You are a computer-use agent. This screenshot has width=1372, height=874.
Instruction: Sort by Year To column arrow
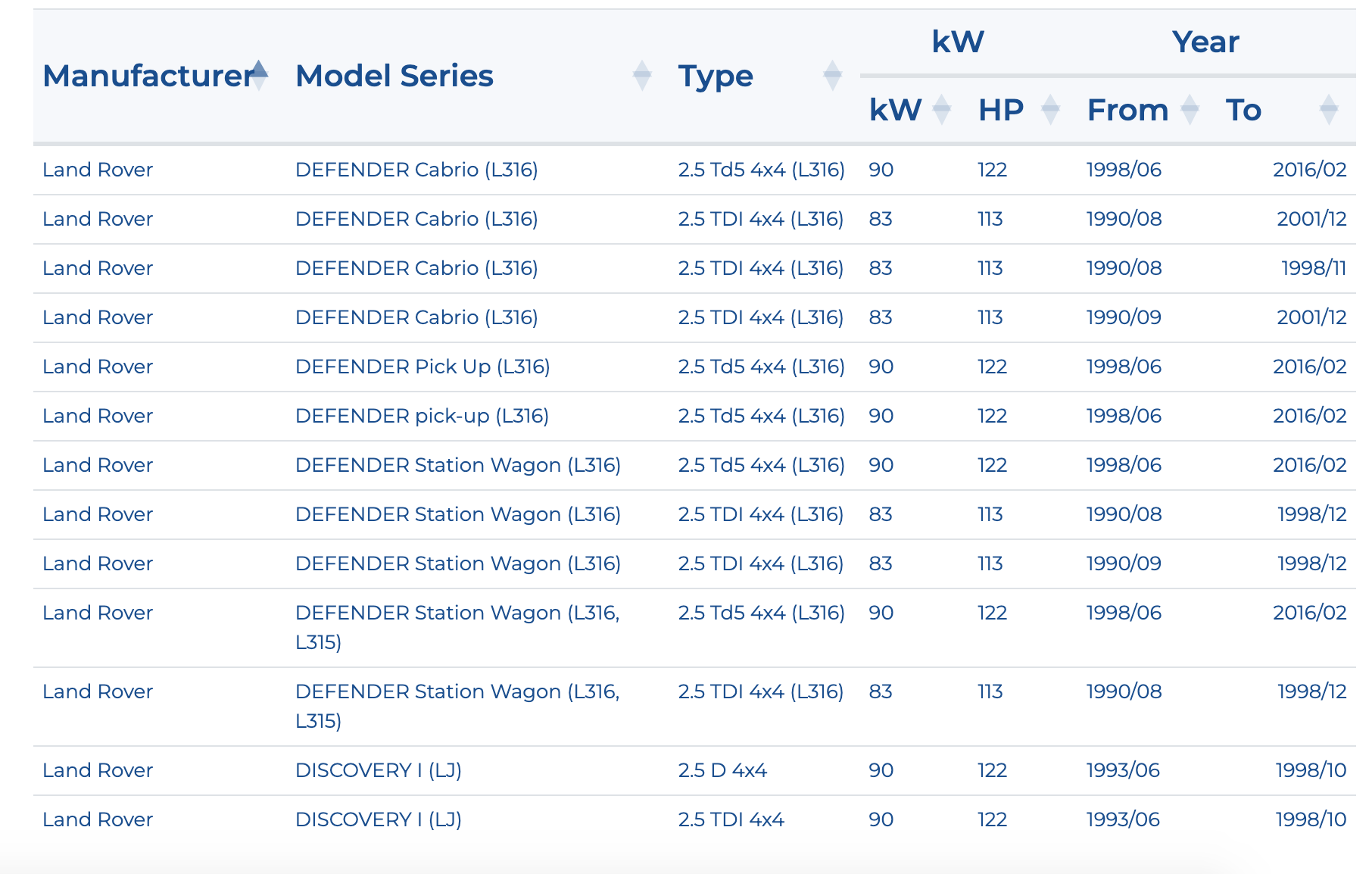(x=1329, y=110)
